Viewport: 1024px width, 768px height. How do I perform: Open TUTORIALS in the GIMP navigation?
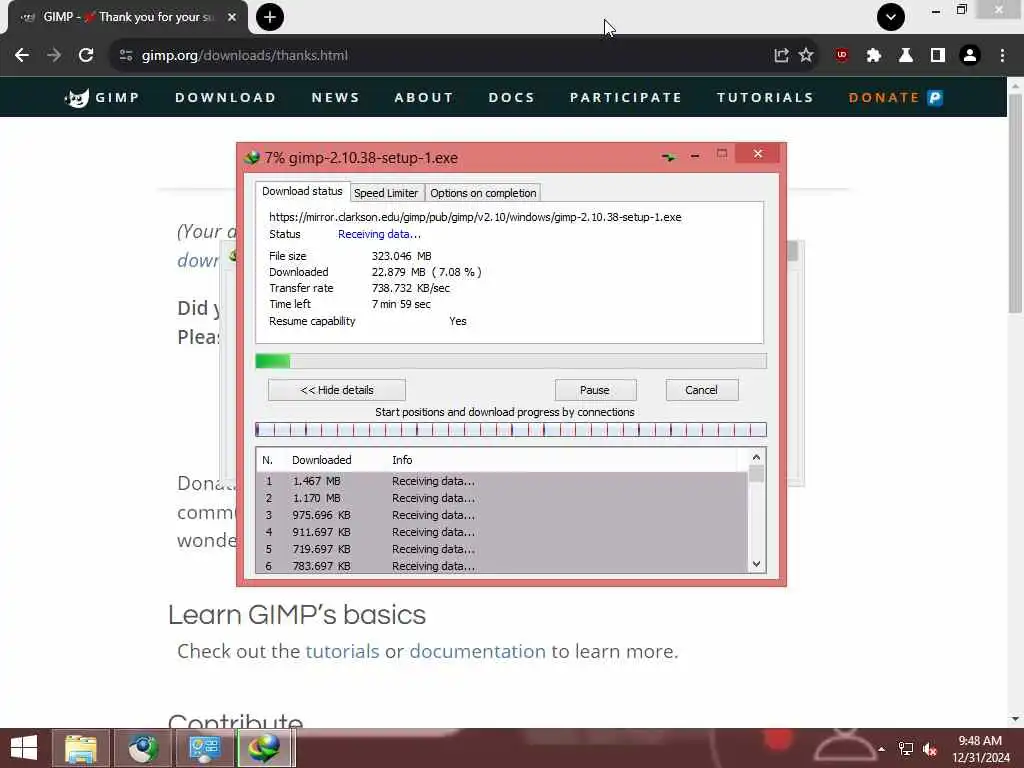point(765,98)
